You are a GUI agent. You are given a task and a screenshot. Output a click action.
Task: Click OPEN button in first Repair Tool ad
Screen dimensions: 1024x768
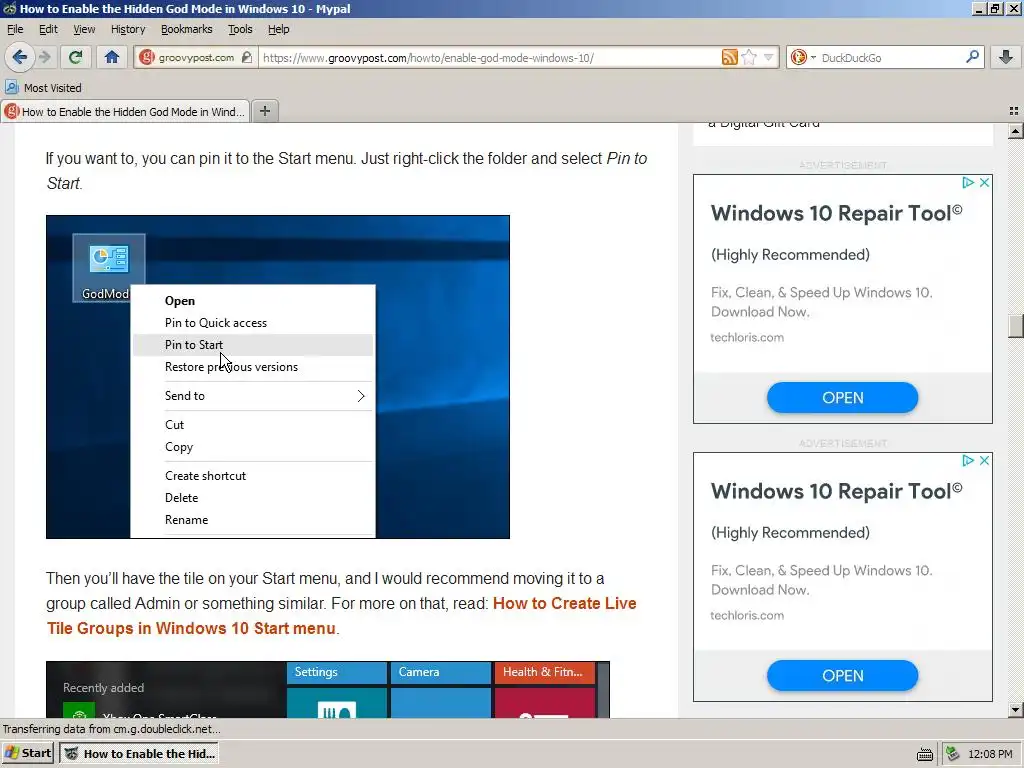[842, 398]
